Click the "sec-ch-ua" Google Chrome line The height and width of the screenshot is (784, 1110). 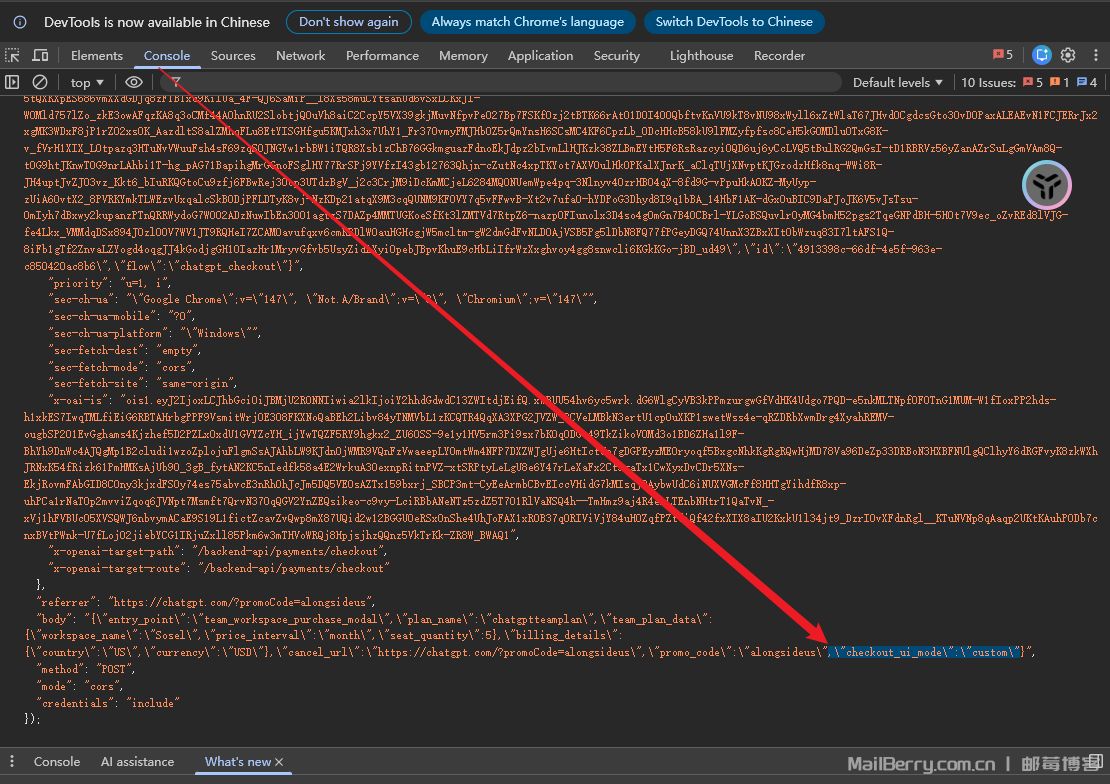(323, 300)
